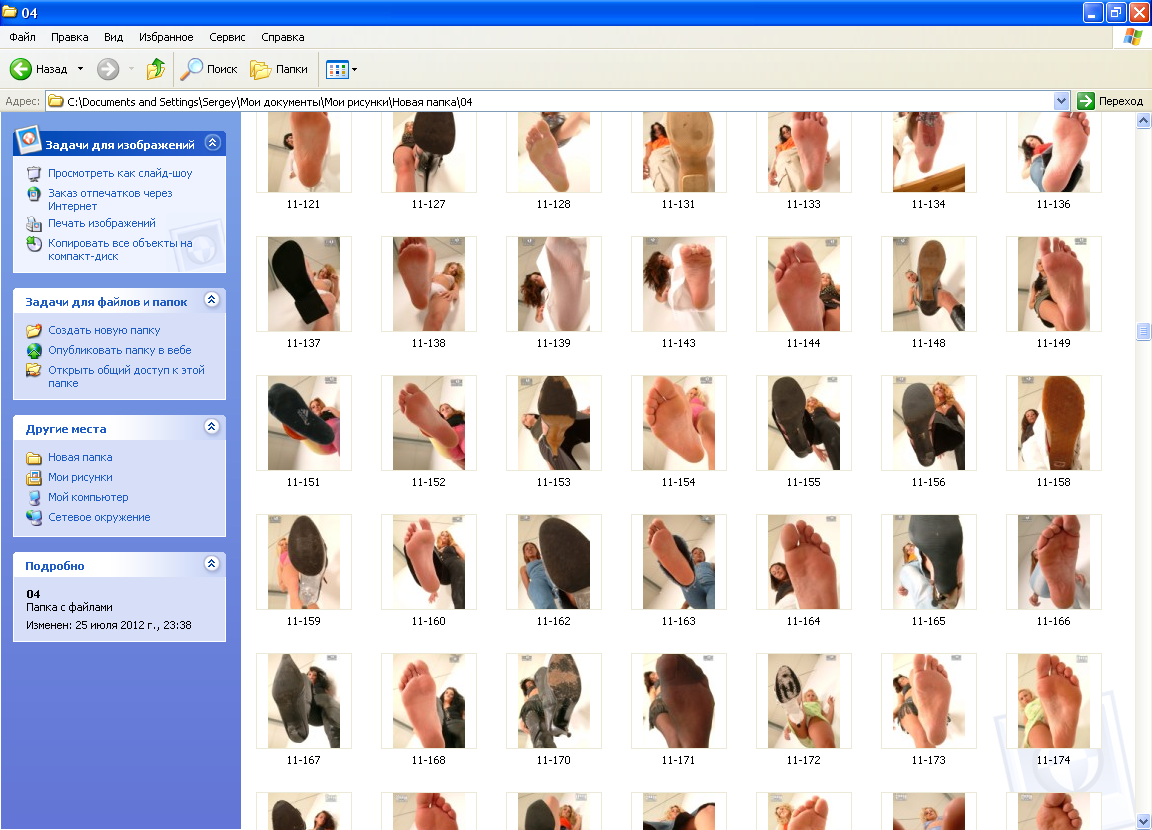Go up one folder level icon
This screenshot has height=830, width=1152.
click(x=156, y=69)
